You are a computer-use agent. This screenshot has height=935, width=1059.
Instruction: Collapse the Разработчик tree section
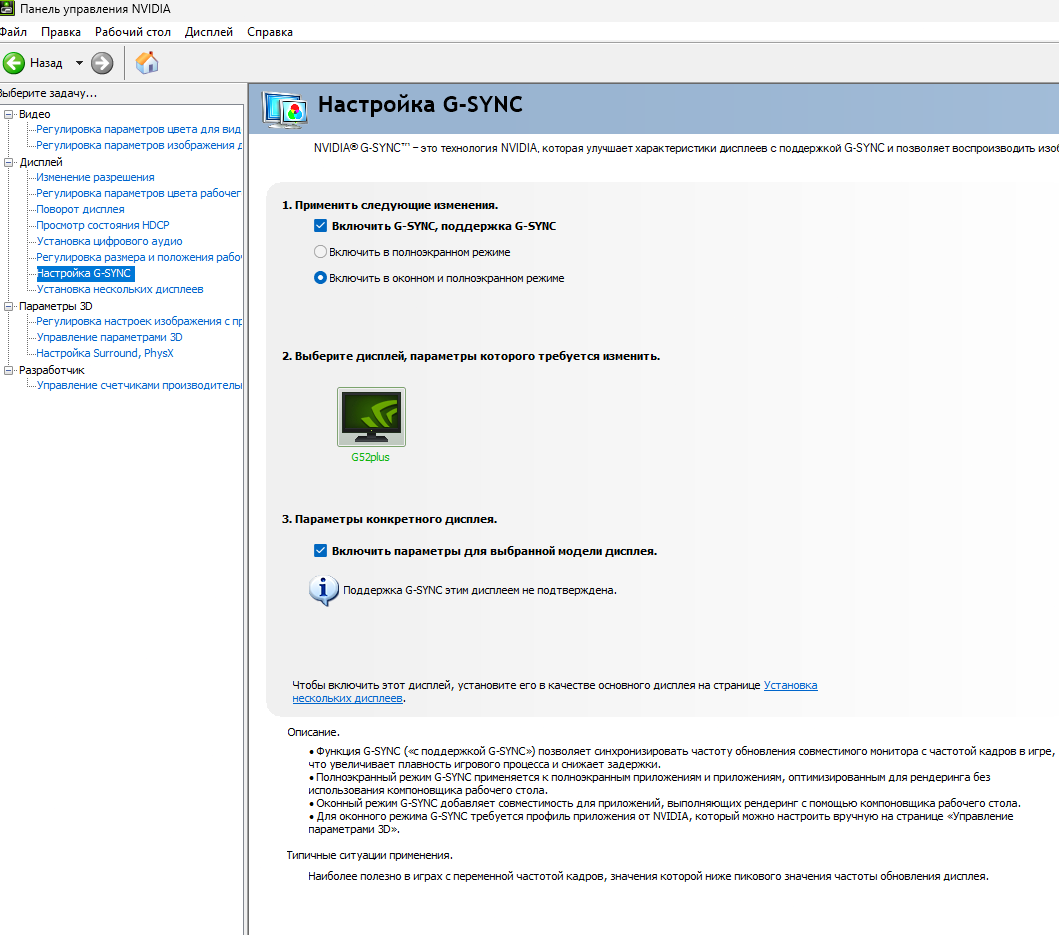click(9, 370)
